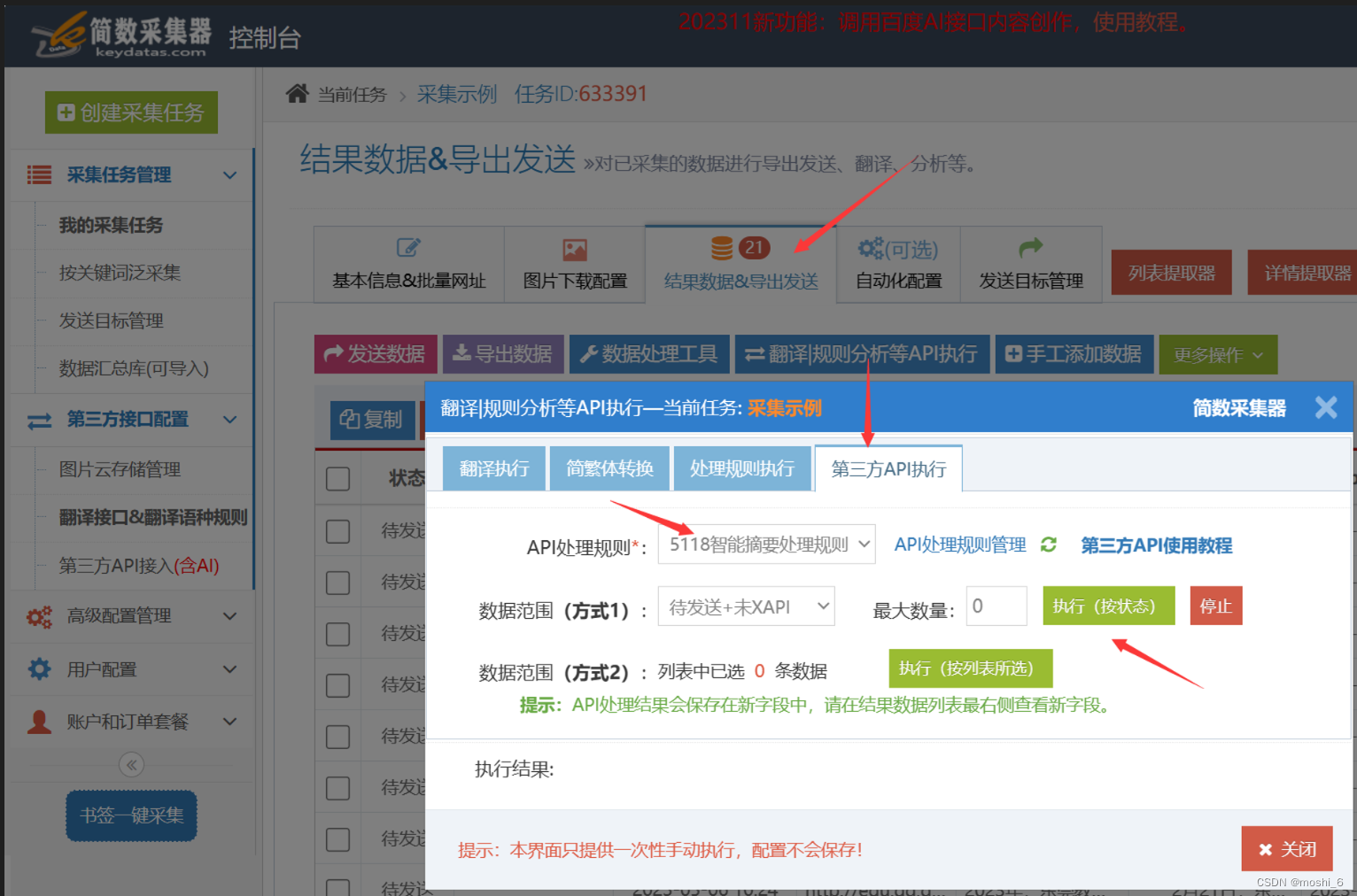Screen dimensions: 1357x896
Task: Click 执行 (按状态) button
Action: 1109,606
